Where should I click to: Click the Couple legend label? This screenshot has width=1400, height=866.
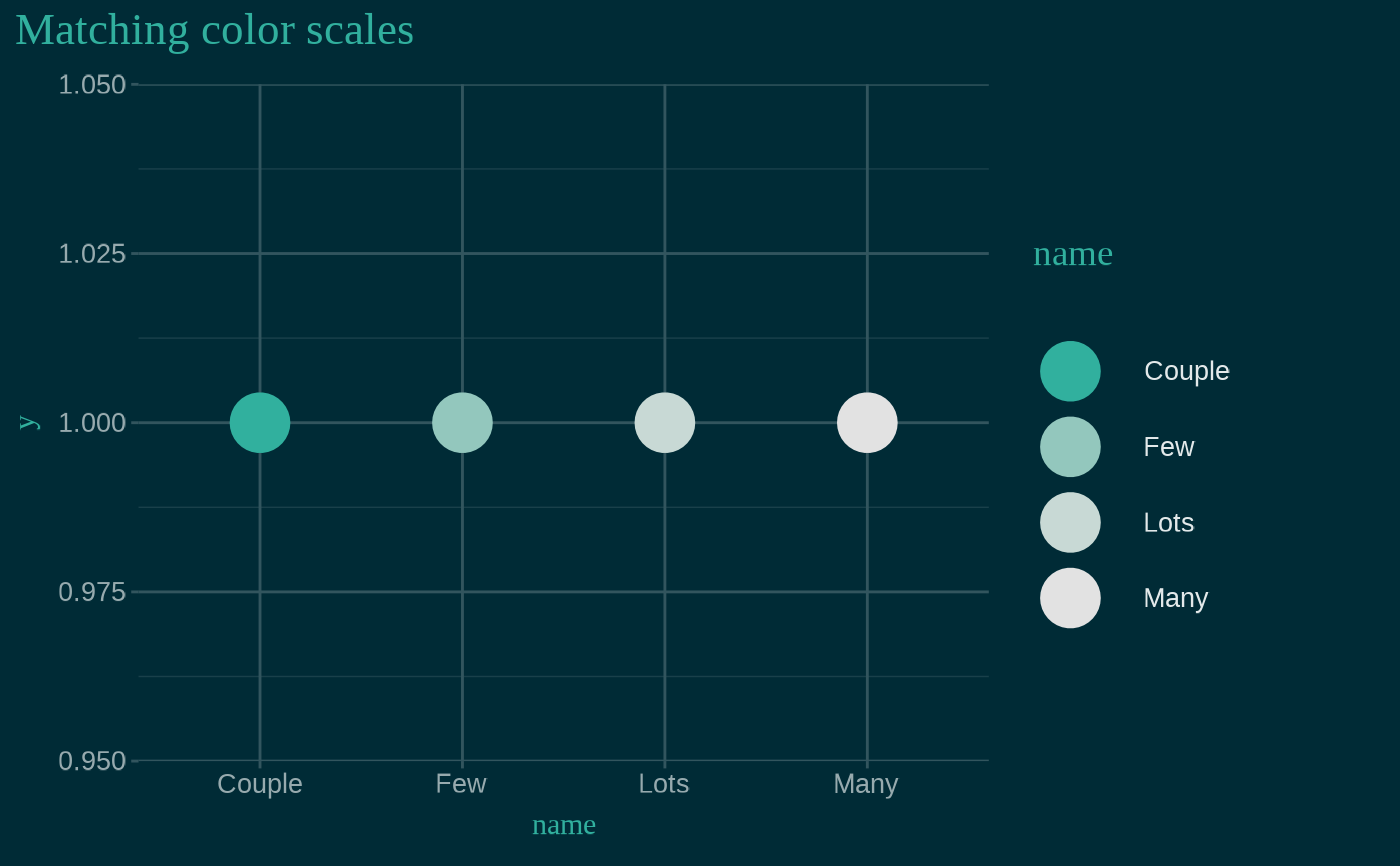[1187, 371]
